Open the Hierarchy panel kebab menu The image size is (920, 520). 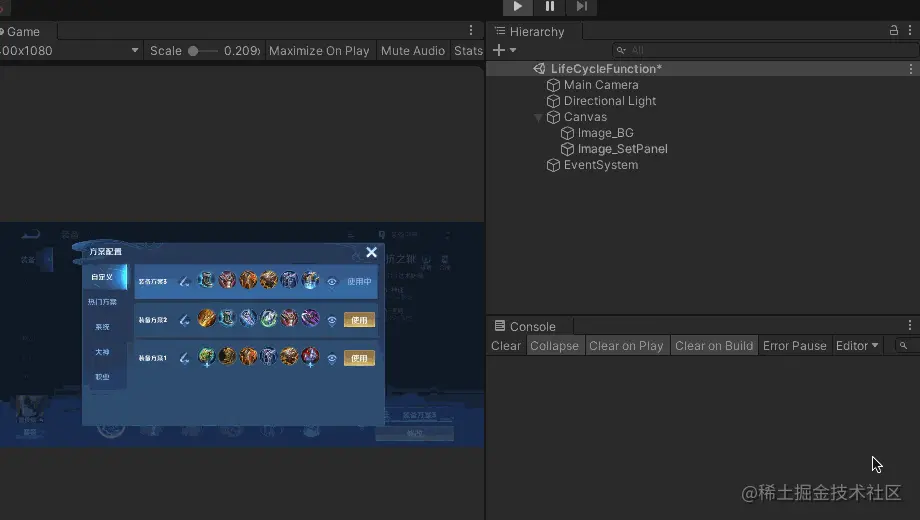click(x=910, y=30)
